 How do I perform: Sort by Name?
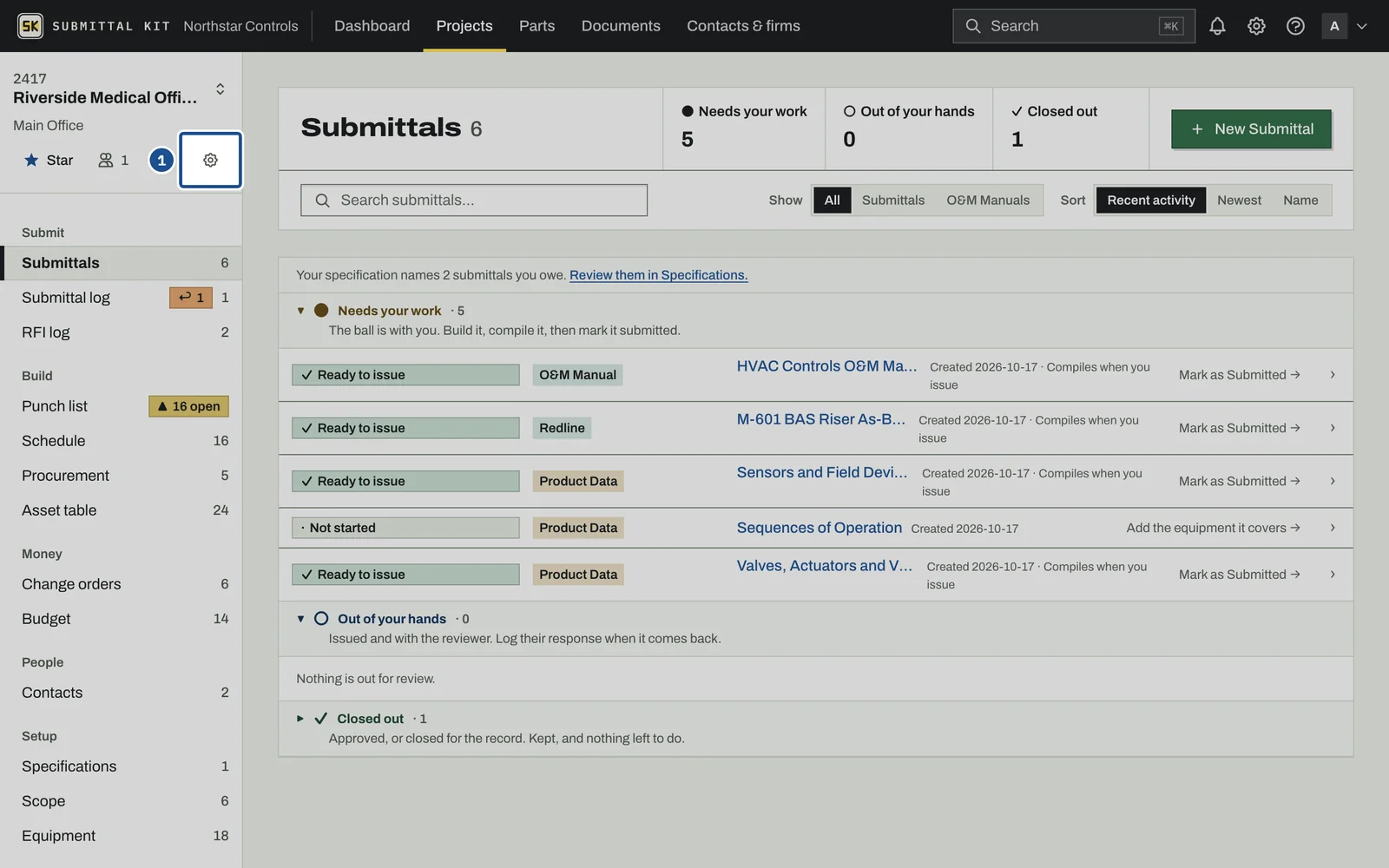tap(1300, 201)
